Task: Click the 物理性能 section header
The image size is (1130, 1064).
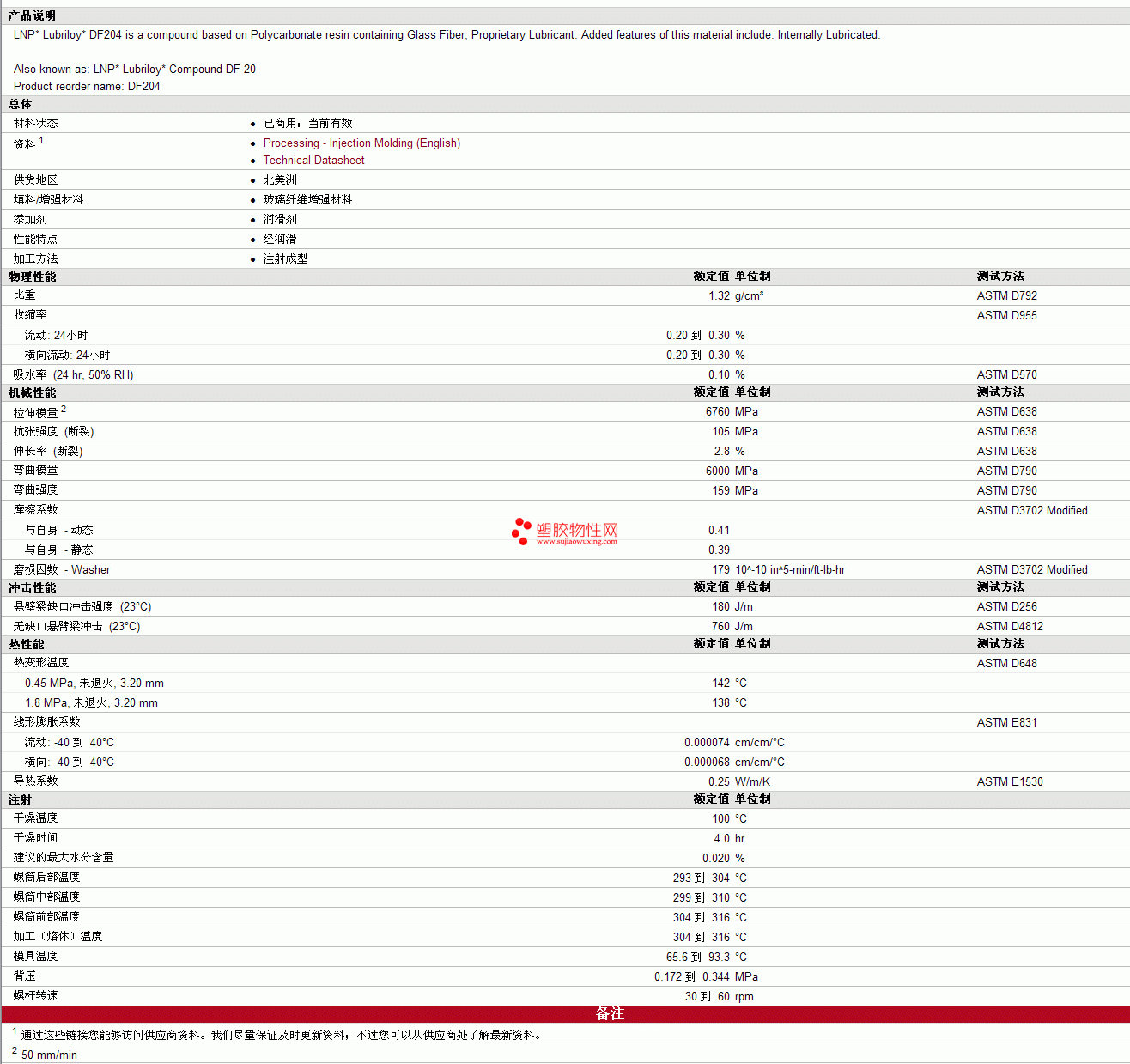Action: (32, 277)
